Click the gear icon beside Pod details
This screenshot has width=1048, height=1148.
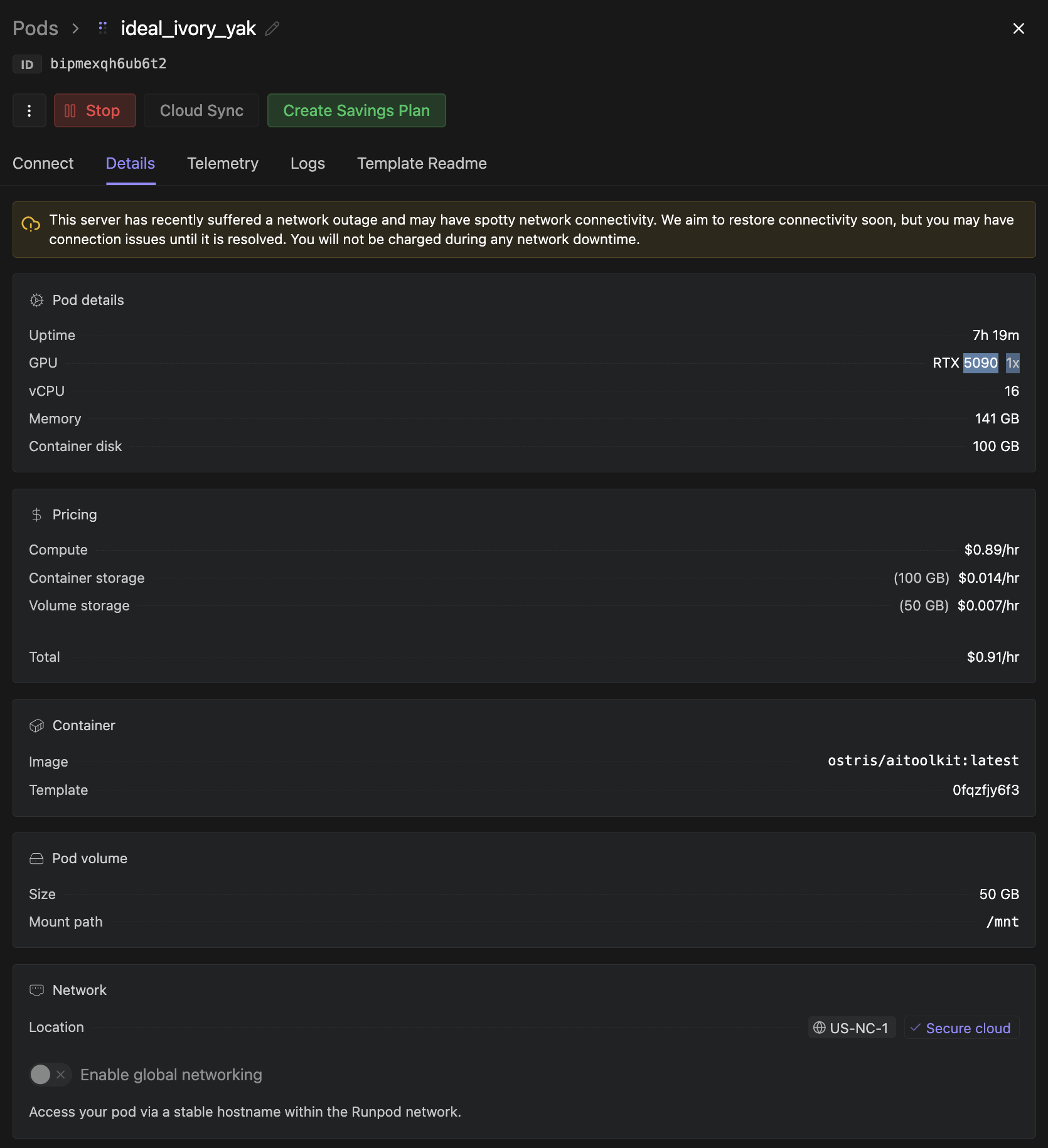click(36, 300)
